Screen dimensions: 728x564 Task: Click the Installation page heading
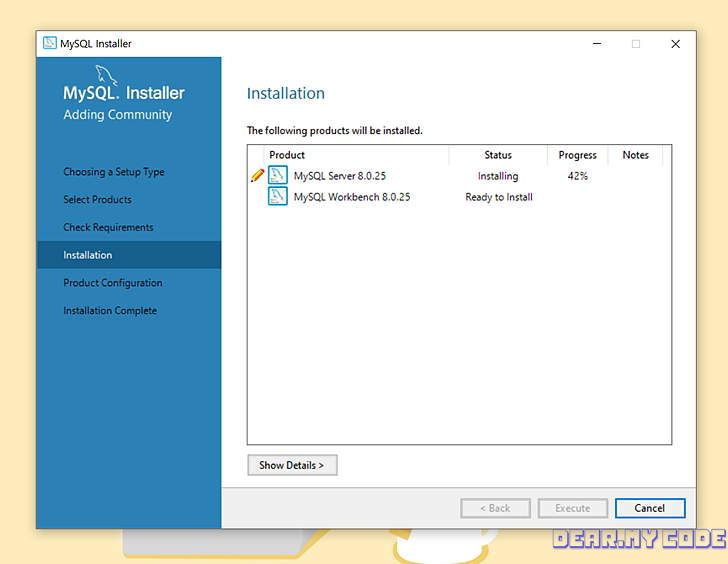(x=286, y=93)
